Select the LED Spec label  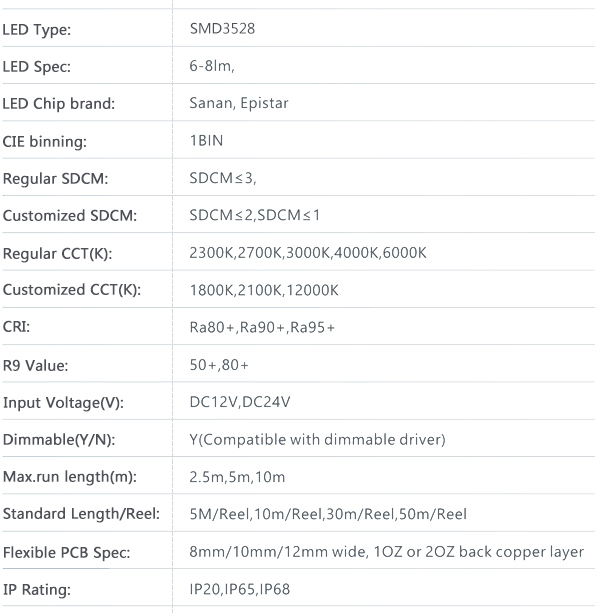point(37,66)
